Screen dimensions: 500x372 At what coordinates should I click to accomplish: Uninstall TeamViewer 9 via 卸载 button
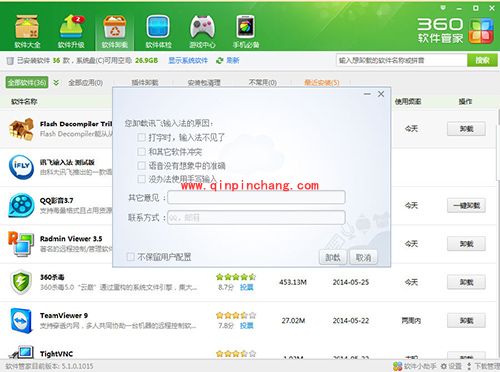[466, 320]
